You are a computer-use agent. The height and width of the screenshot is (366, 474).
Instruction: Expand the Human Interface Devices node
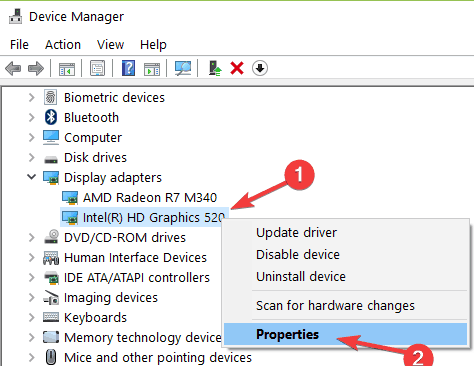[x=32, y=257]
